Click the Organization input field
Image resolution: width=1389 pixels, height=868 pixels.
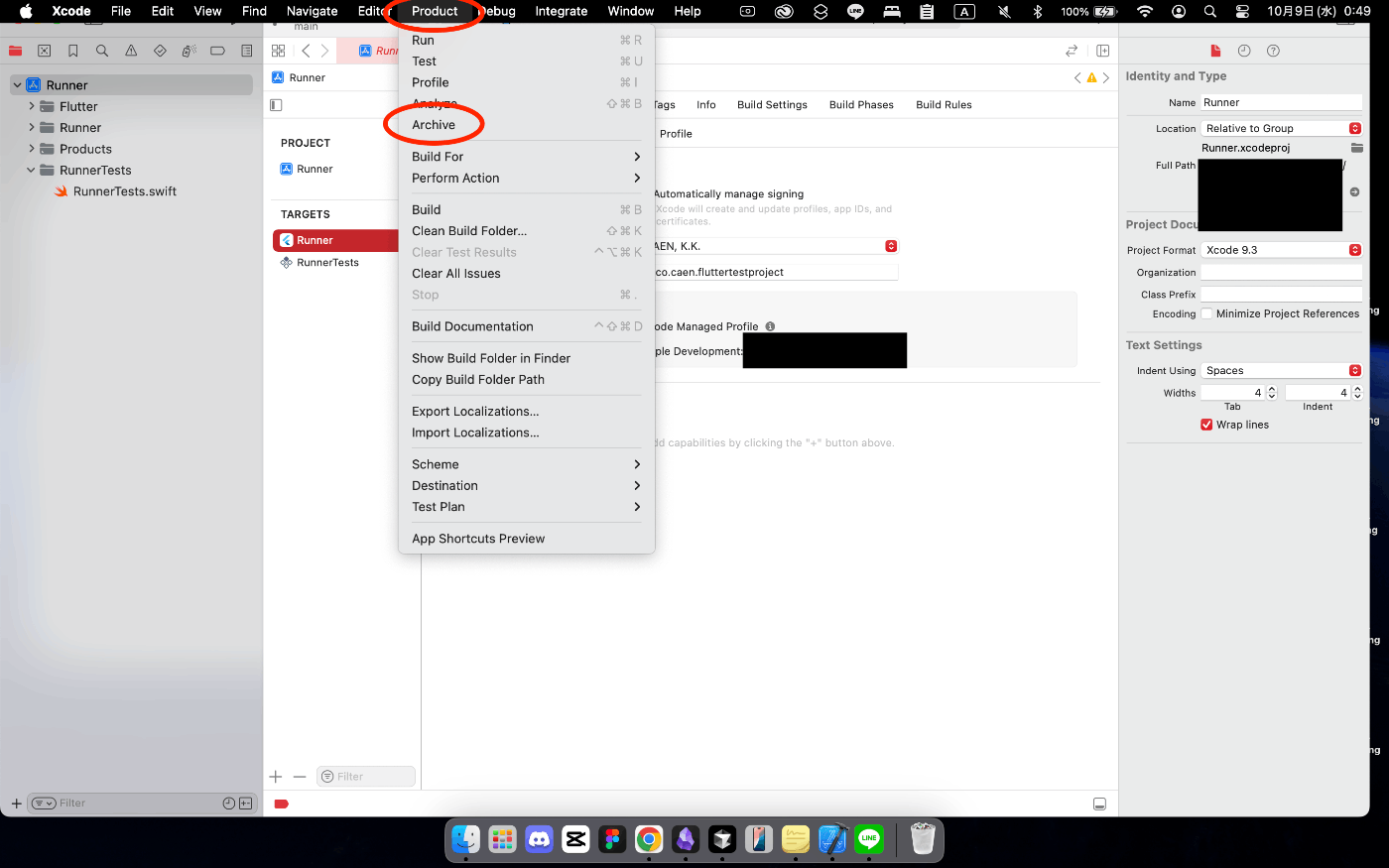pyautogui.click(x=1282, y=272)
